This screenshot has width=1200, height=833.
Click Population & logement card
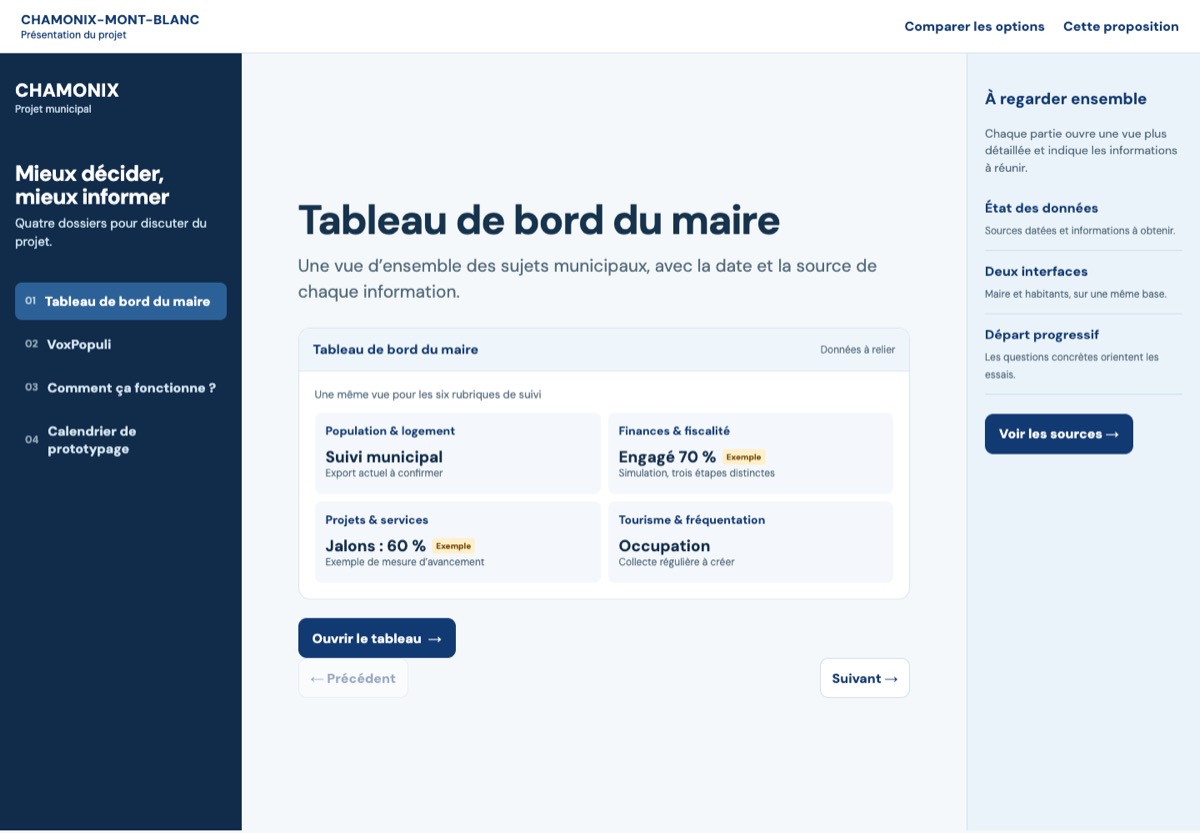coord(458,453)
